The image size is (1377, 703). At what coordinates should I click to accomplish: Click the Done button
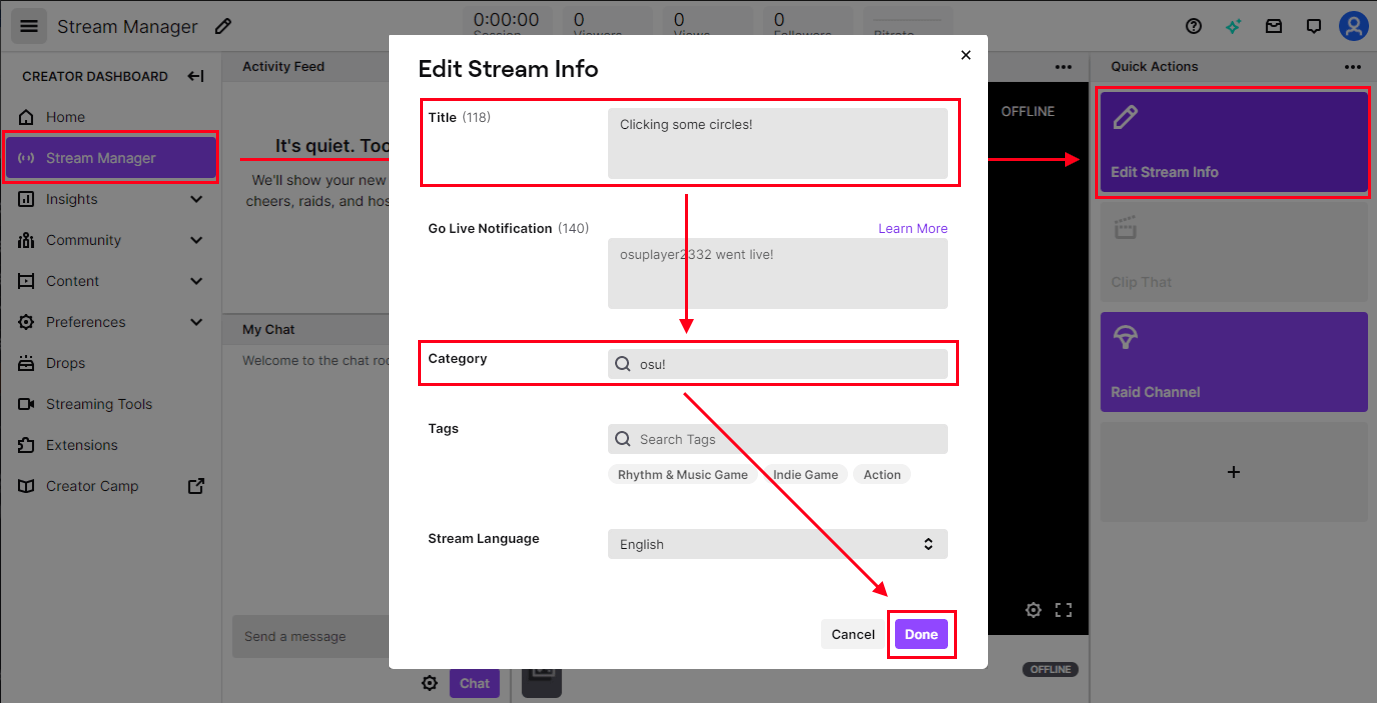coord(921,634)
